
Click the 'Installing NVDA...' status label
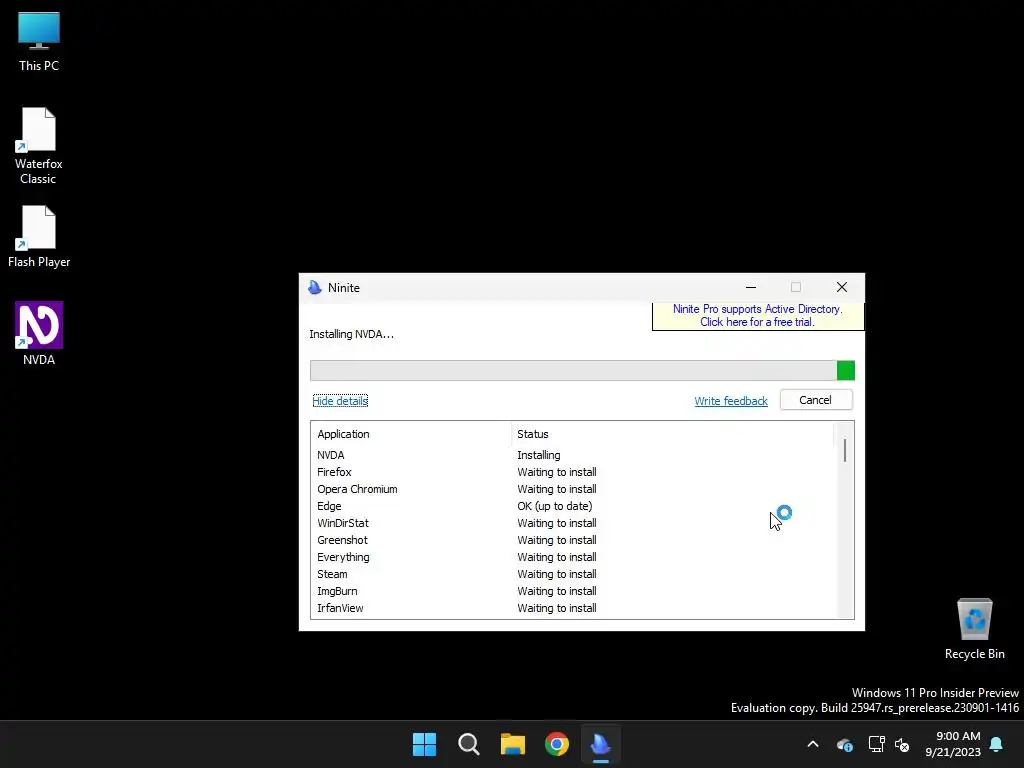(351, 334)
